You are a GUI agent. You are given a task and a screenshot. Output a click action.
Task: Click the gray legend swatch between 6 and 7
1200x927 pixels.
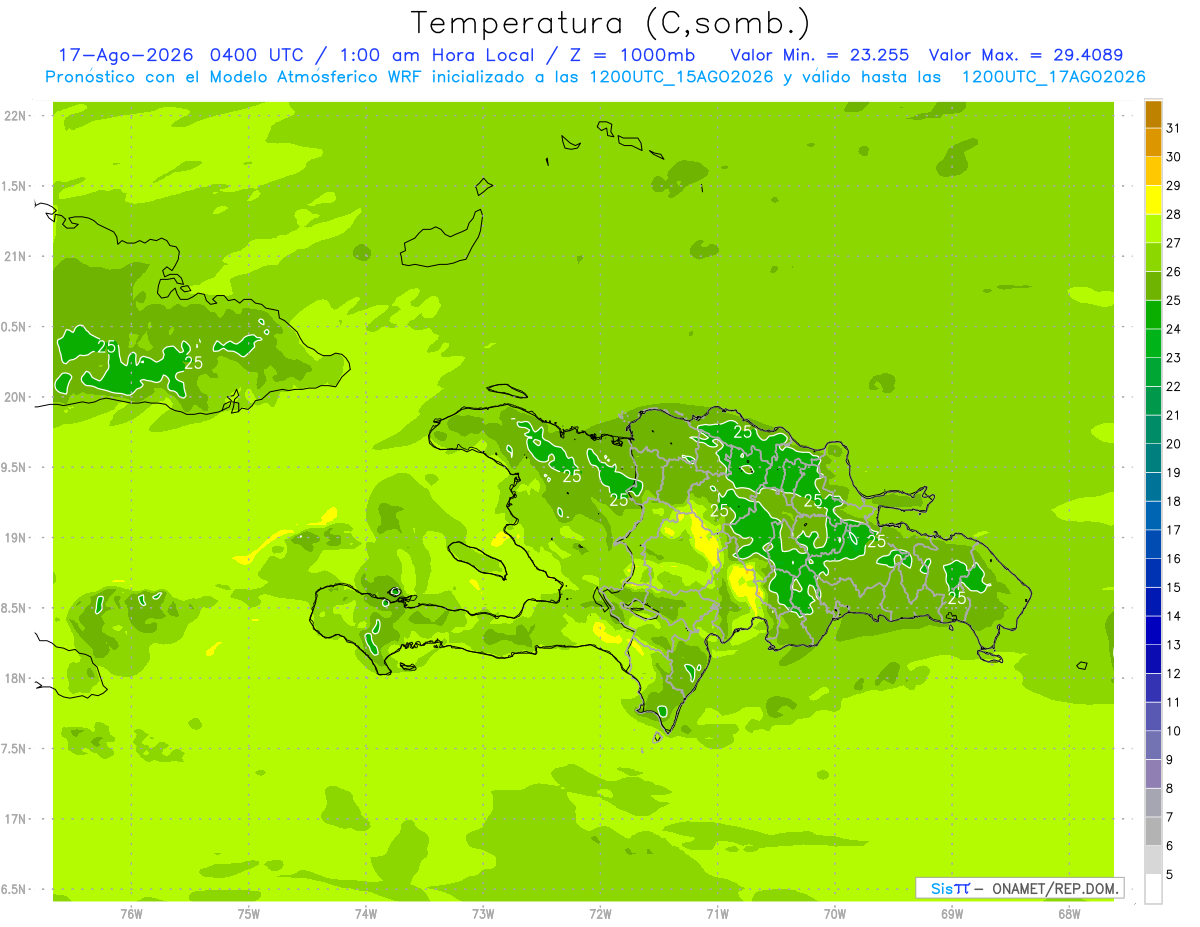click(x=1153, y=832)
